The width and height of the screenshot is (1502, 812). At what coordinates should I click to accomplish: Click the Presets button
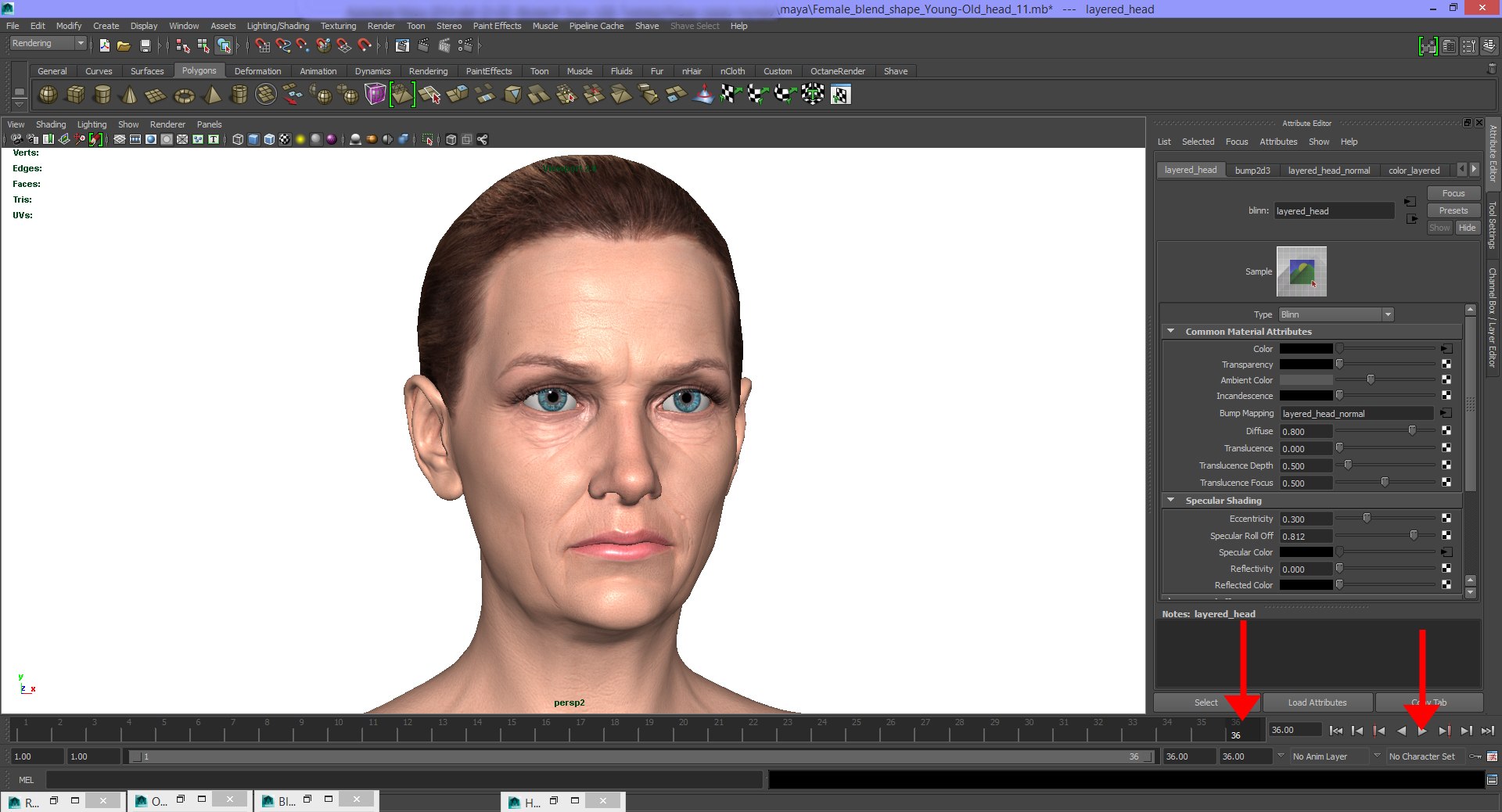pos(1453,210)
